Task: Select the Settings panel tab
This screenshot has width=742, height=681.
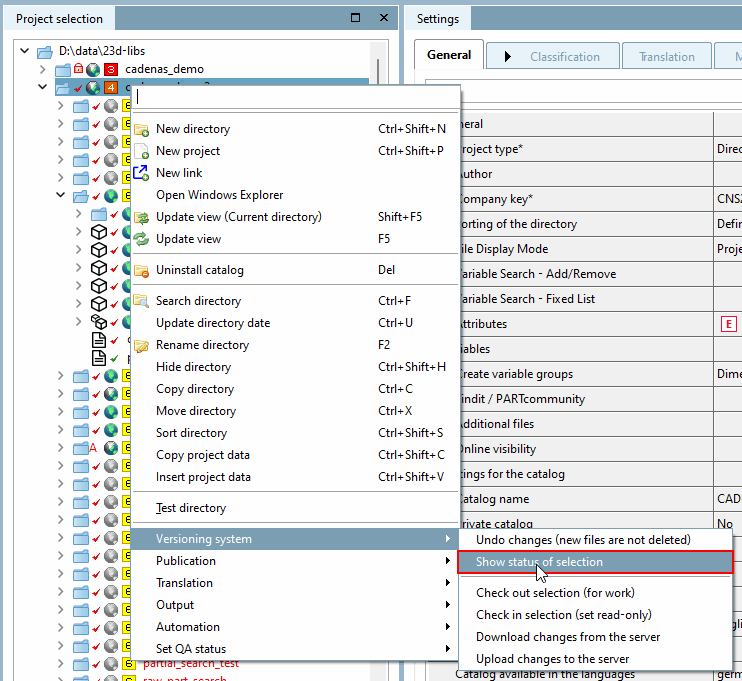Action: coord(438,19)
